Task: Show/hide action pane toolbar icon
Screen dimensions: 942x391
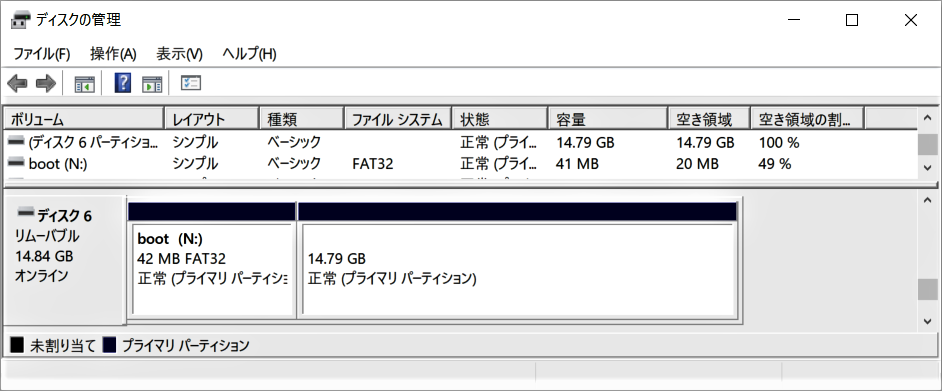Action: coord(152,84)
